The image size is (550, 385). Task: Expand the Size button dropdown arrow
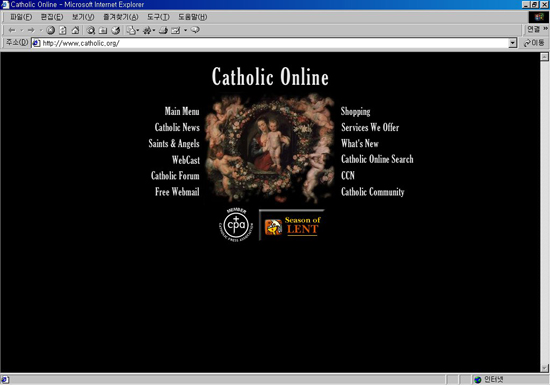tap(154, 31)
